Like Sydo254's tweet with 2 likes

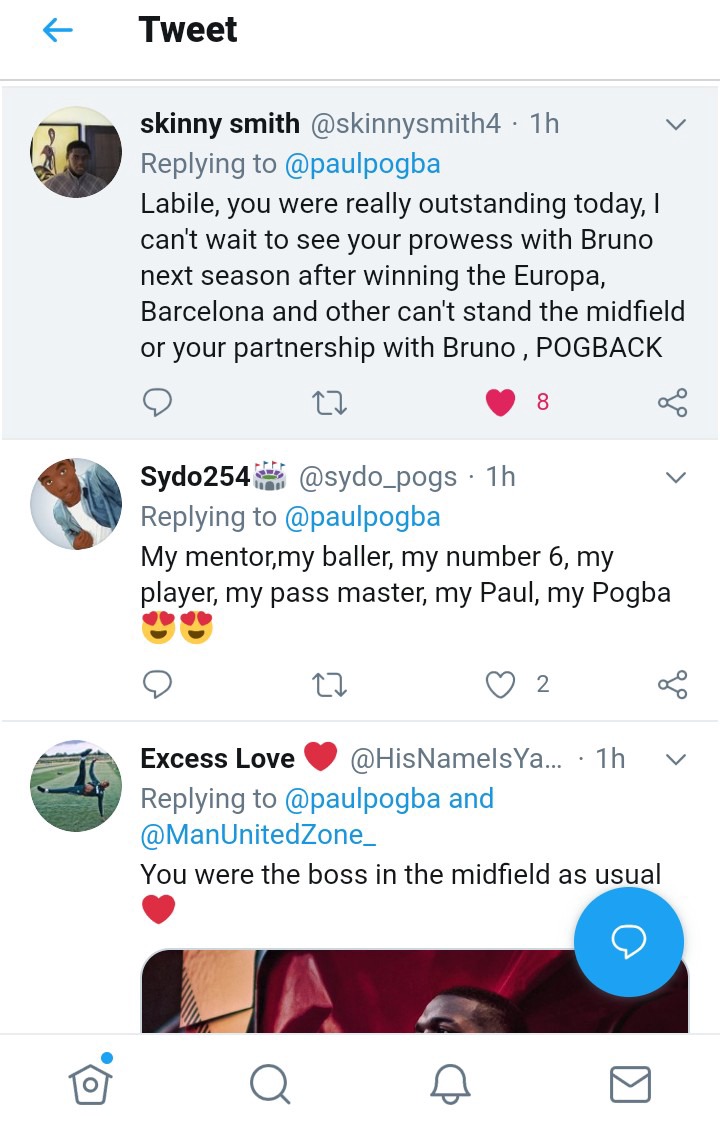click(x=500, y=685)
